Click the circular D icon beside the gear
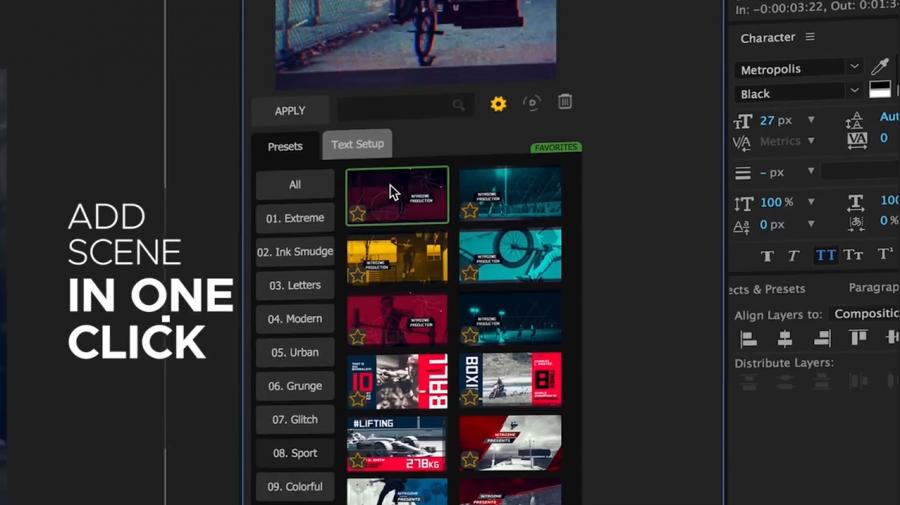 click(532, 103)
